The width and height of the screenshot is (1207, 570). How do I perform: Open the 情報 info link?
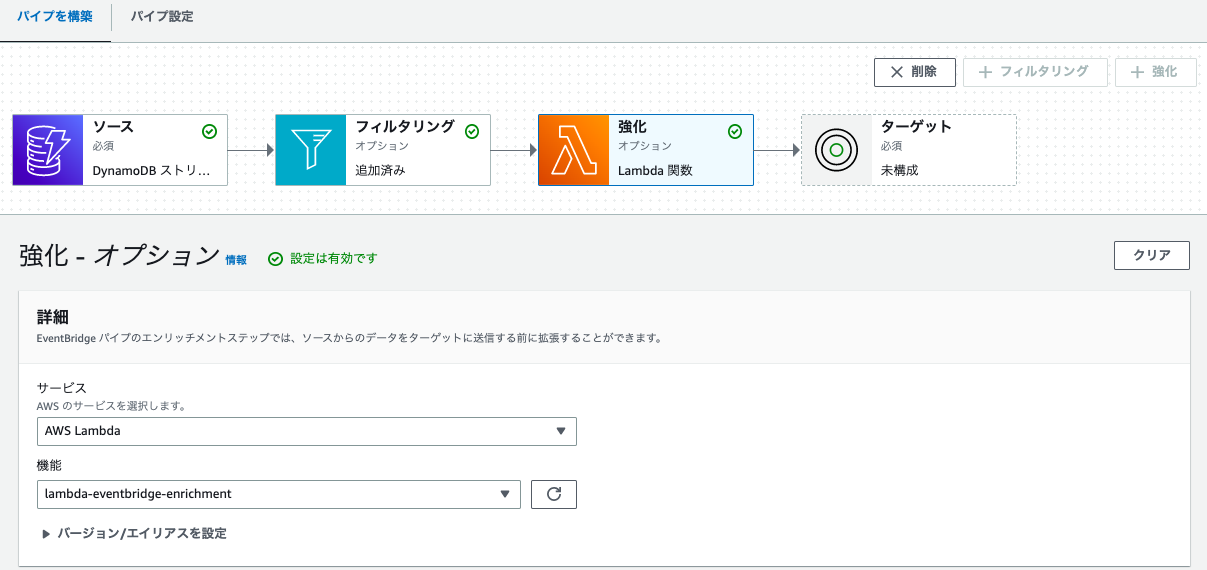click(x=236, y=260)
